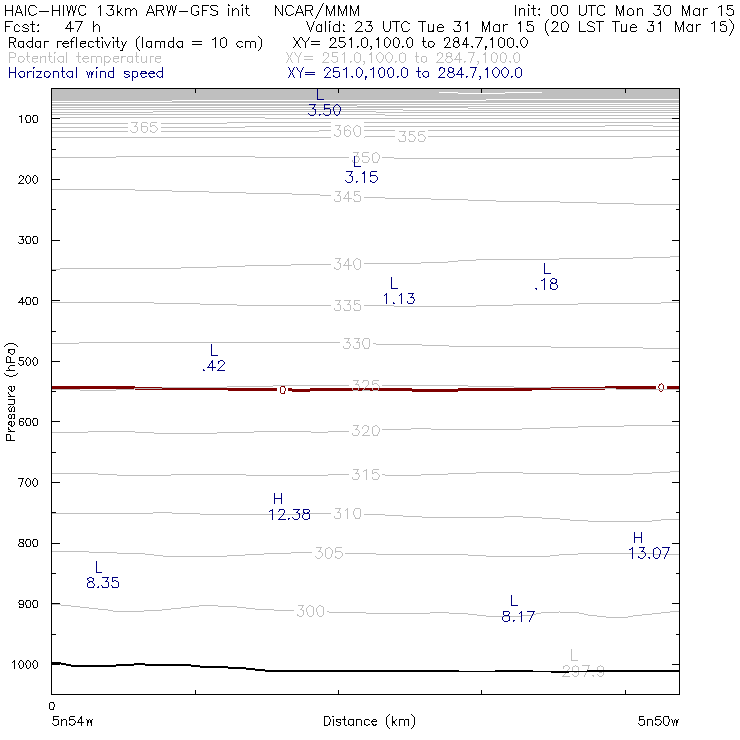
Task: Click the wind minimum value '.42'
Action: tap(214, 366)
